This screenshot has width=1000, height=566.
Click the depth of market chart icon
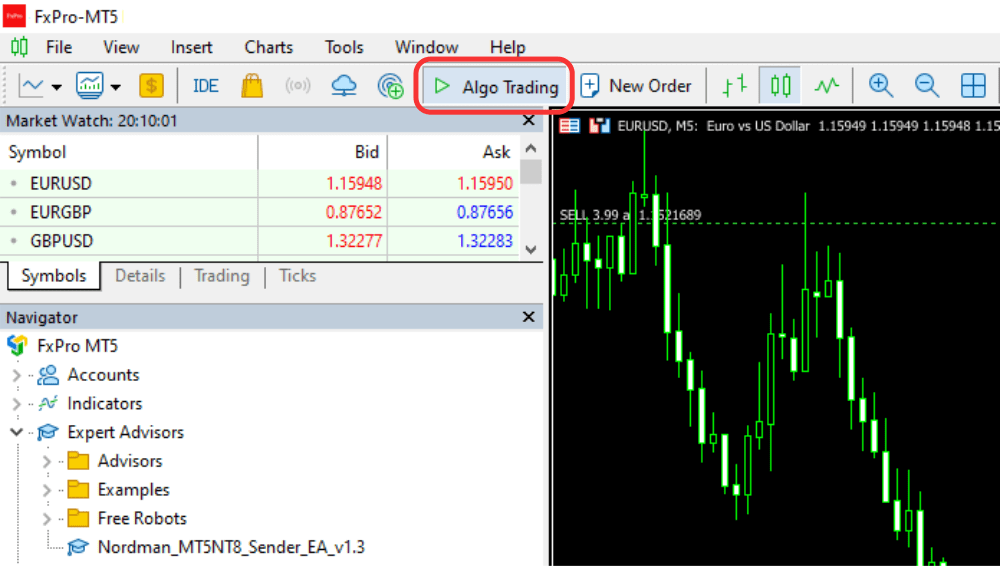click(x=599, y=126)
